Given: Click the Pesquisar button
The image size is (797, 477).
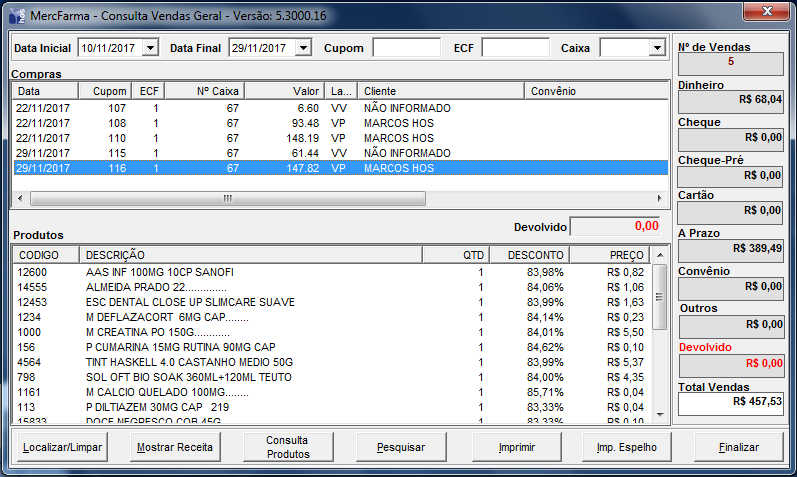Looking at the screenshot, I should point(401,447).
